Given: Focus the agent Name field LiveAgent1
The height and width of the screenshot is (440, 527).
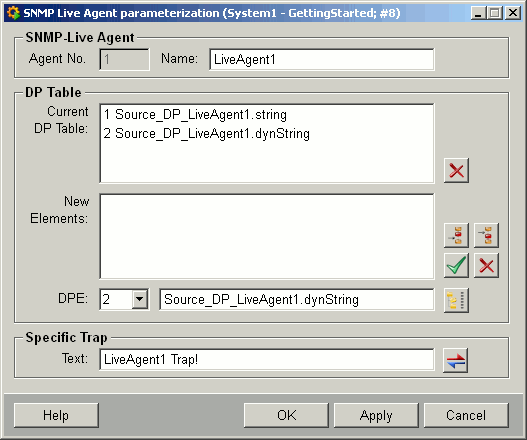Looking at the screenshot, I should click(322, 59).
